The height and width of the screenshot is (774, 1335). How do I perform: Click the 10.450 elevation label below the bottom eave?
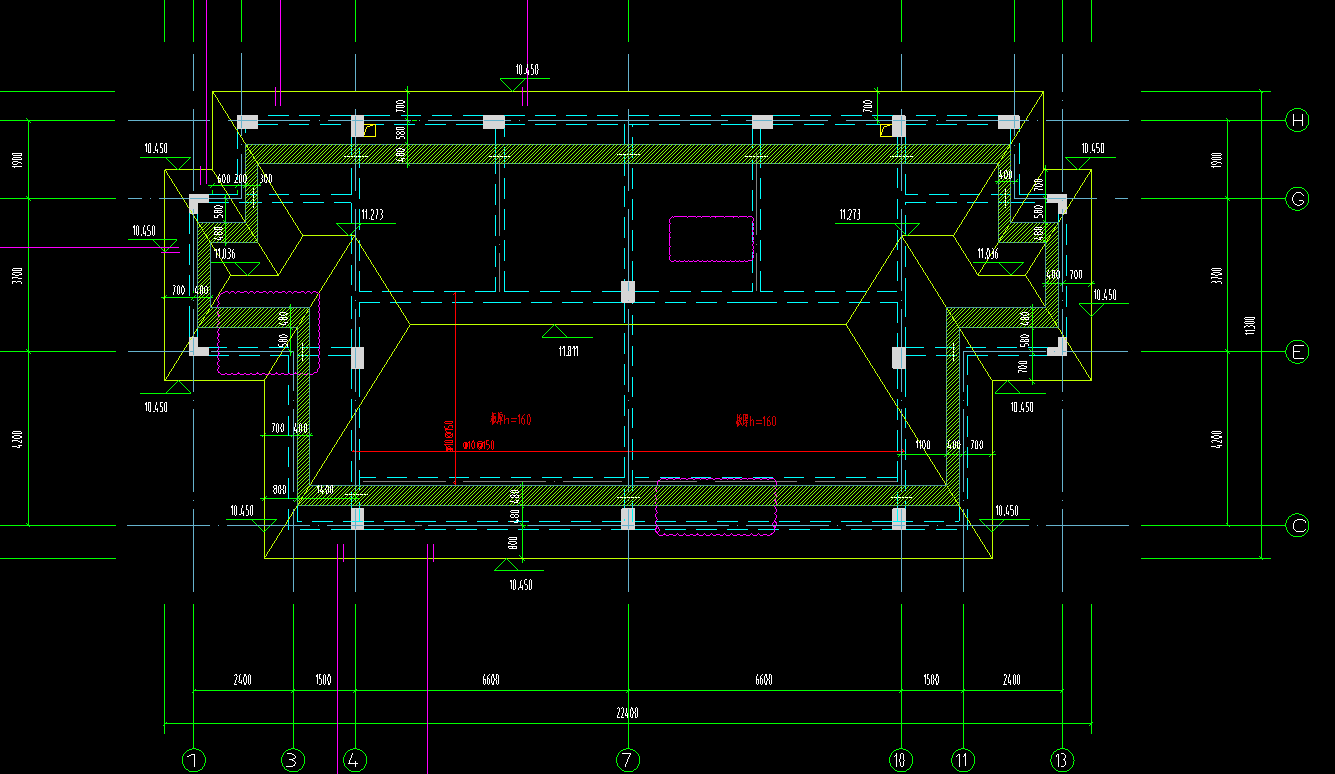point(521,585)
